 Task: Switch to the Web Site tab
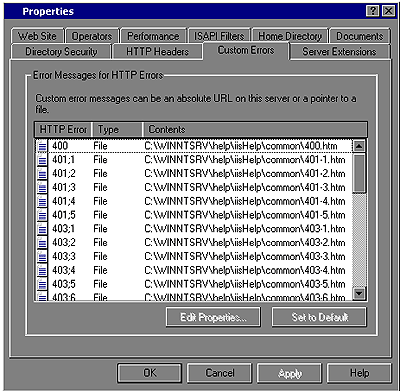[x=37, y=36]
